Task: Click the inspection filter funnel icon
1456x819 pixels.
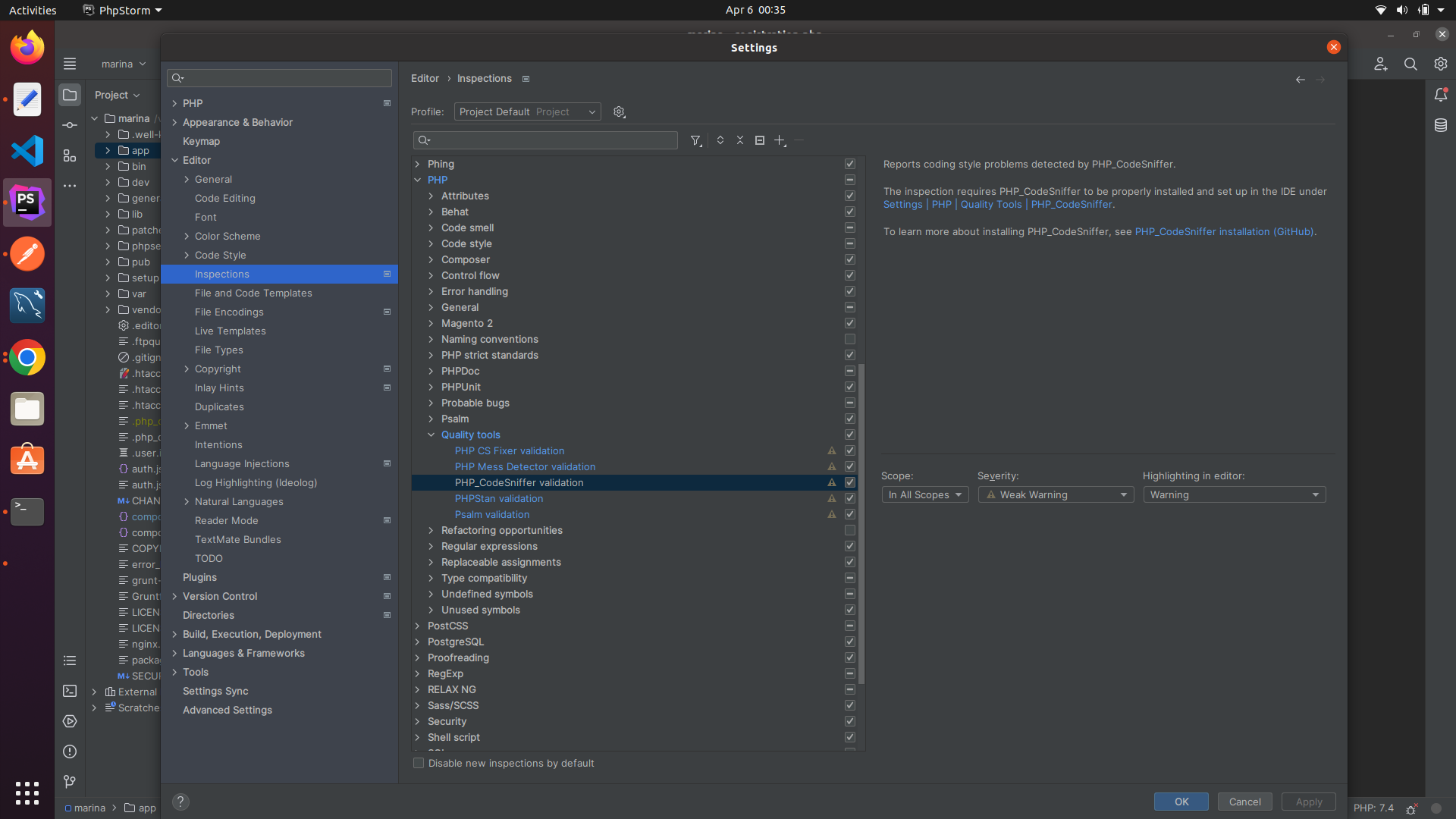Action: (x=695, y=140)
